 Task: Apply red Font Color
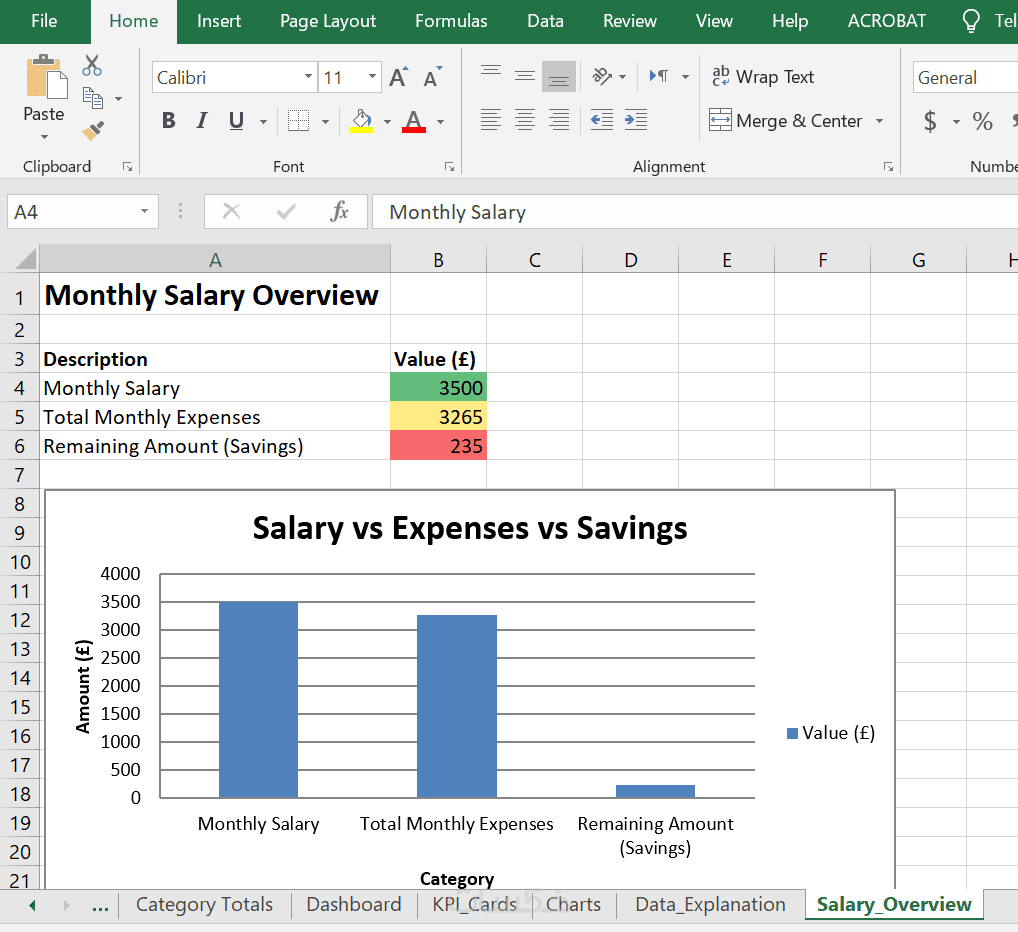pos(414,121)
